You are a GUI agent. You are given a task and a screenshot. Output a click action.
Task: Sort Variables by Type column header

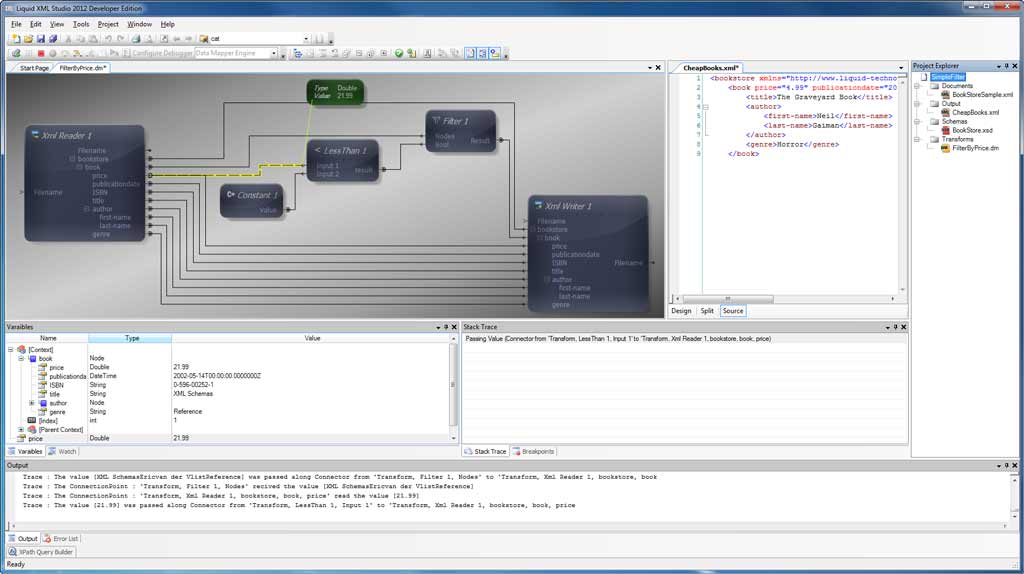[130, 338]
